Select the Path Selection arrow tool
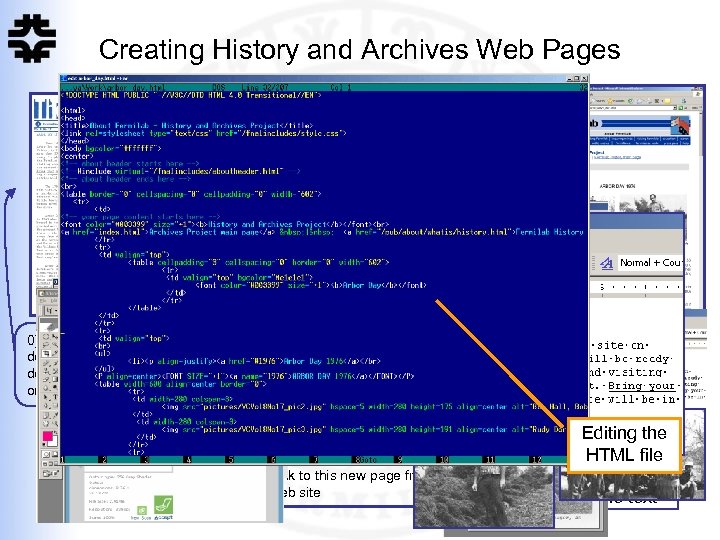This screenshot has width=720, height=540. (45, 396)
